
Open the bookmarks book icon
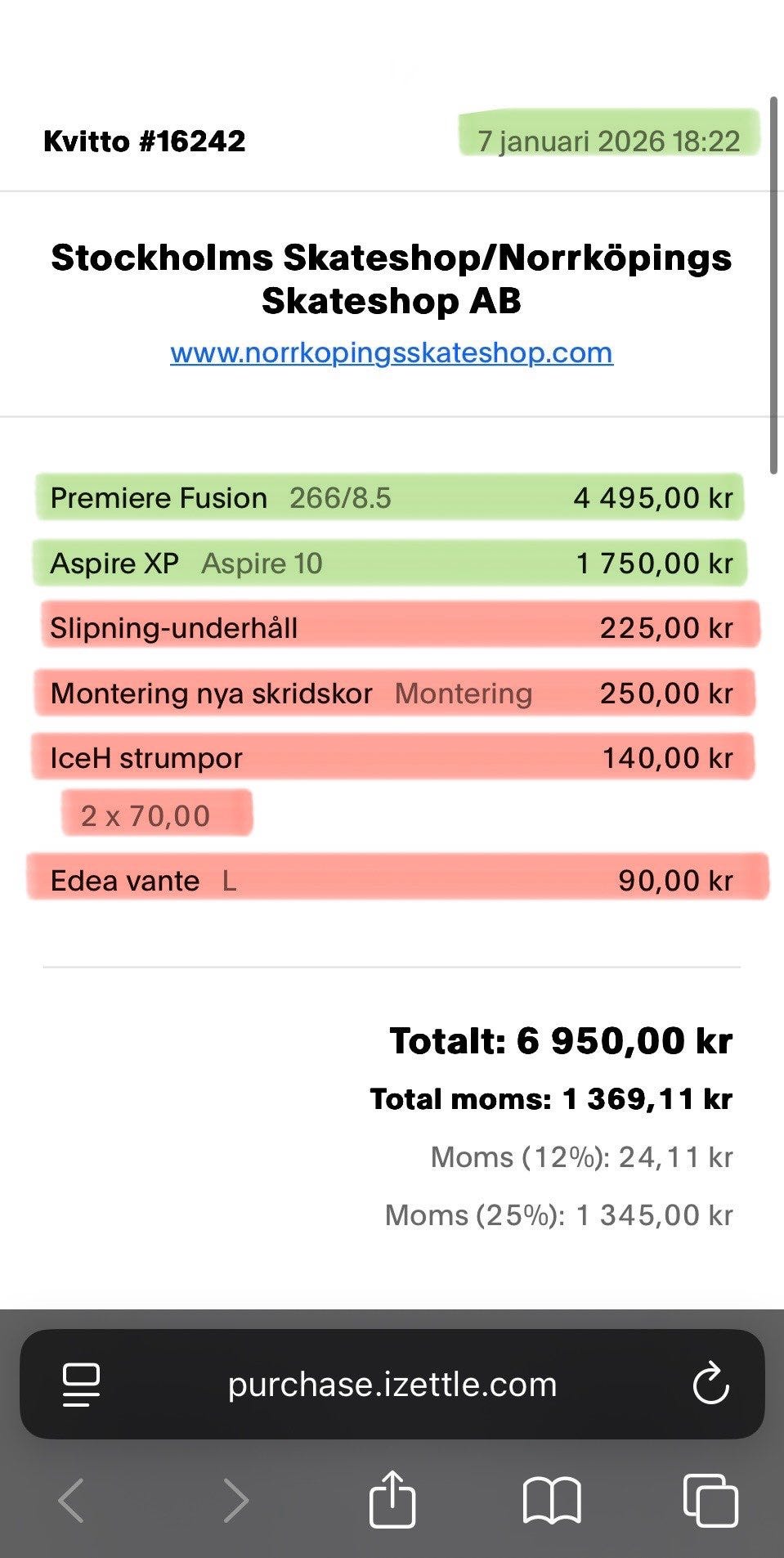[x=552, y=1501]
